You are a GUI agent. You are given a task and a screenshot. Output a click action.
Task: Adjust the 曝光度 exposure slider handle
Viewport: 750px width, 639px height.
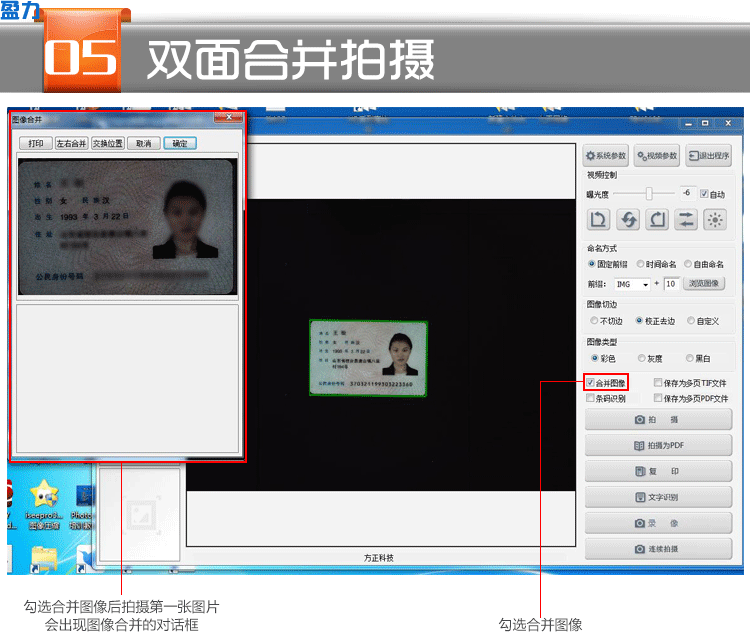click(649, 193)
